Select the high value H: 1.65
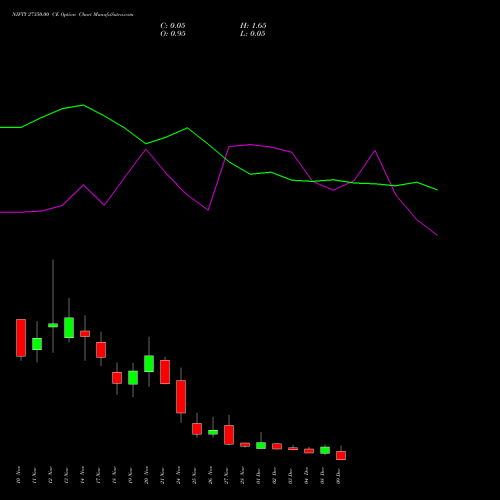This screenshot has height=500, width=500. click(253, 26)
